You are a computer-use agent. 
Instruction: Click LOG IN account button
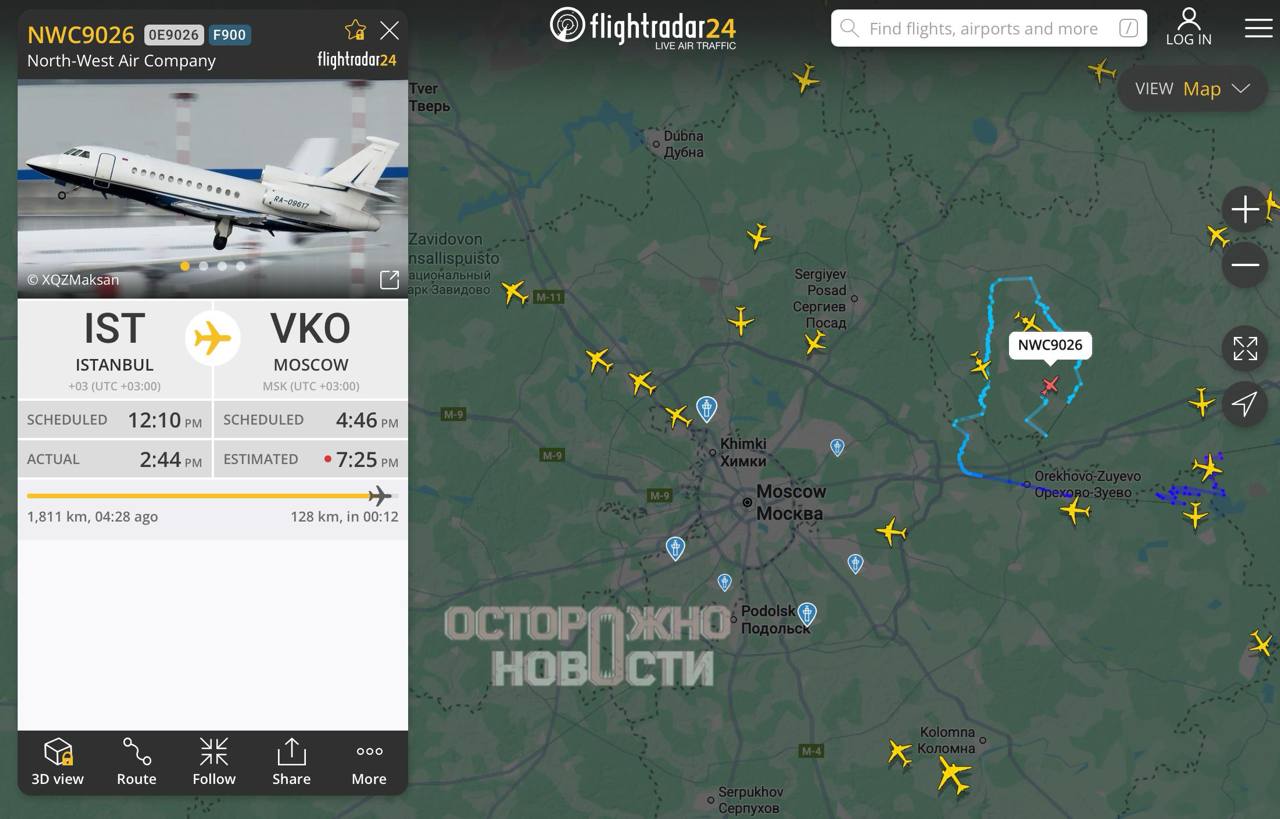coord(1188,27)
